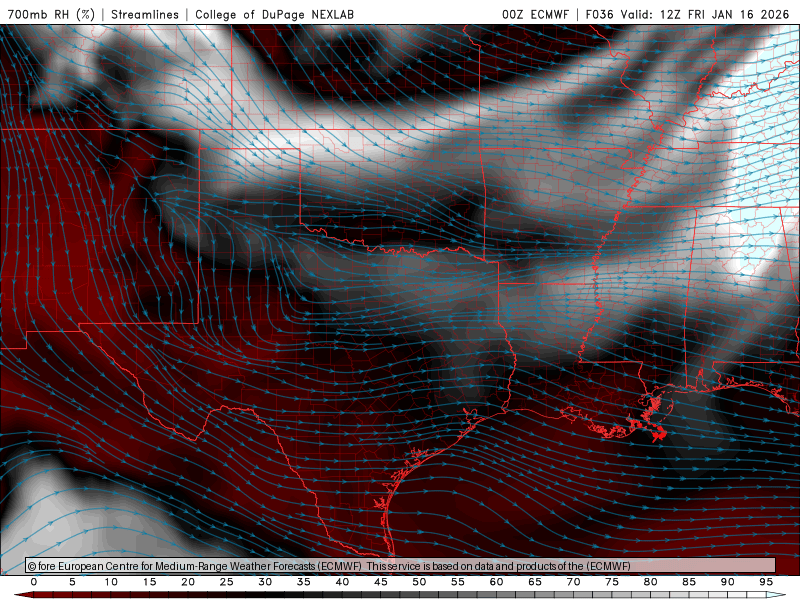Click the "700mb RH (%)" title text

(x=51, y=14)
